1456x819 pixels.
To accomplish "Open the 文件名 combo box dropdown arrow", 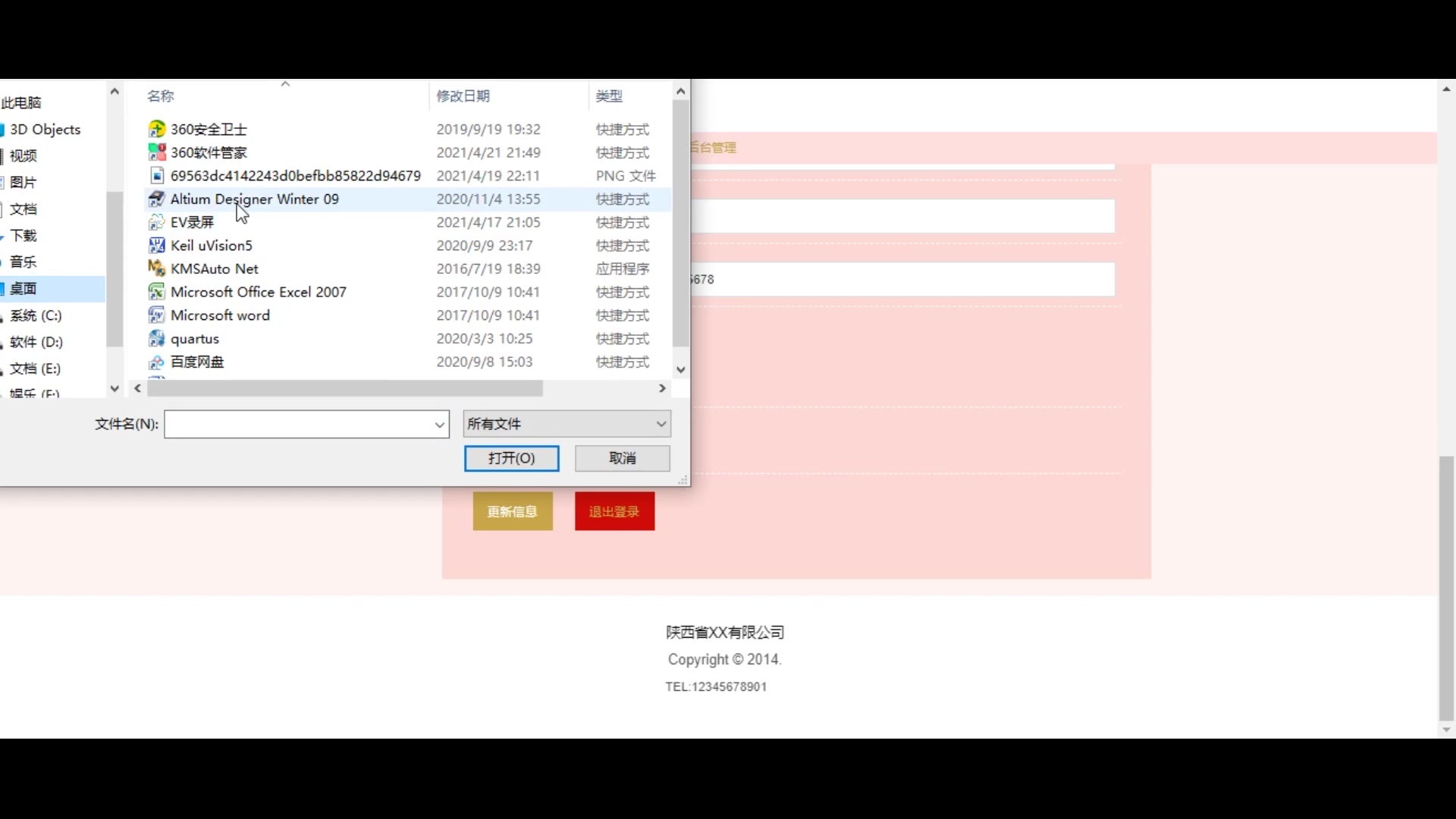I will point(439,424).
